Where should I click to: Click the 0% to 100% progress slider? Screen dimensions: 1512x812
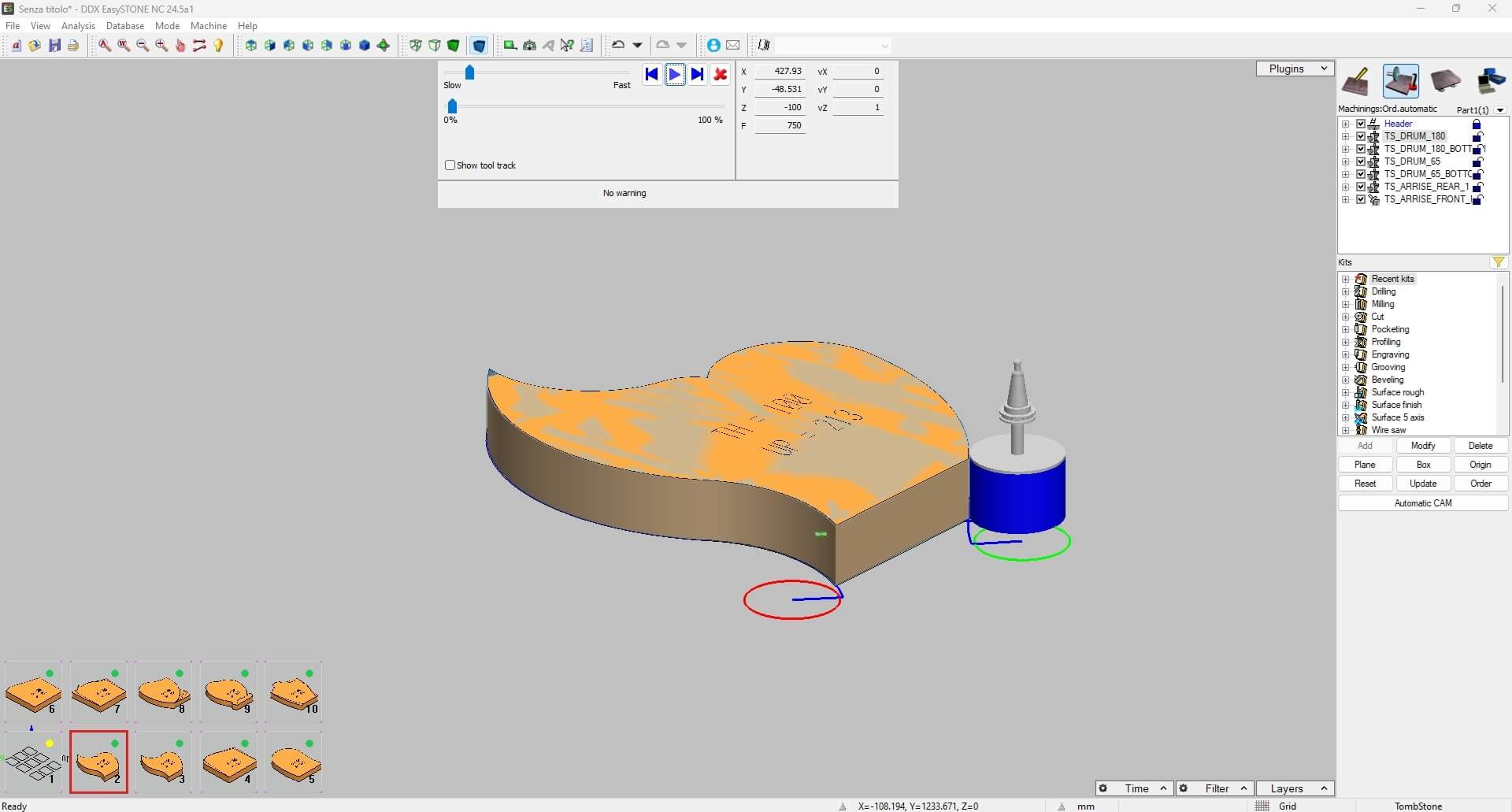[452, 106]
